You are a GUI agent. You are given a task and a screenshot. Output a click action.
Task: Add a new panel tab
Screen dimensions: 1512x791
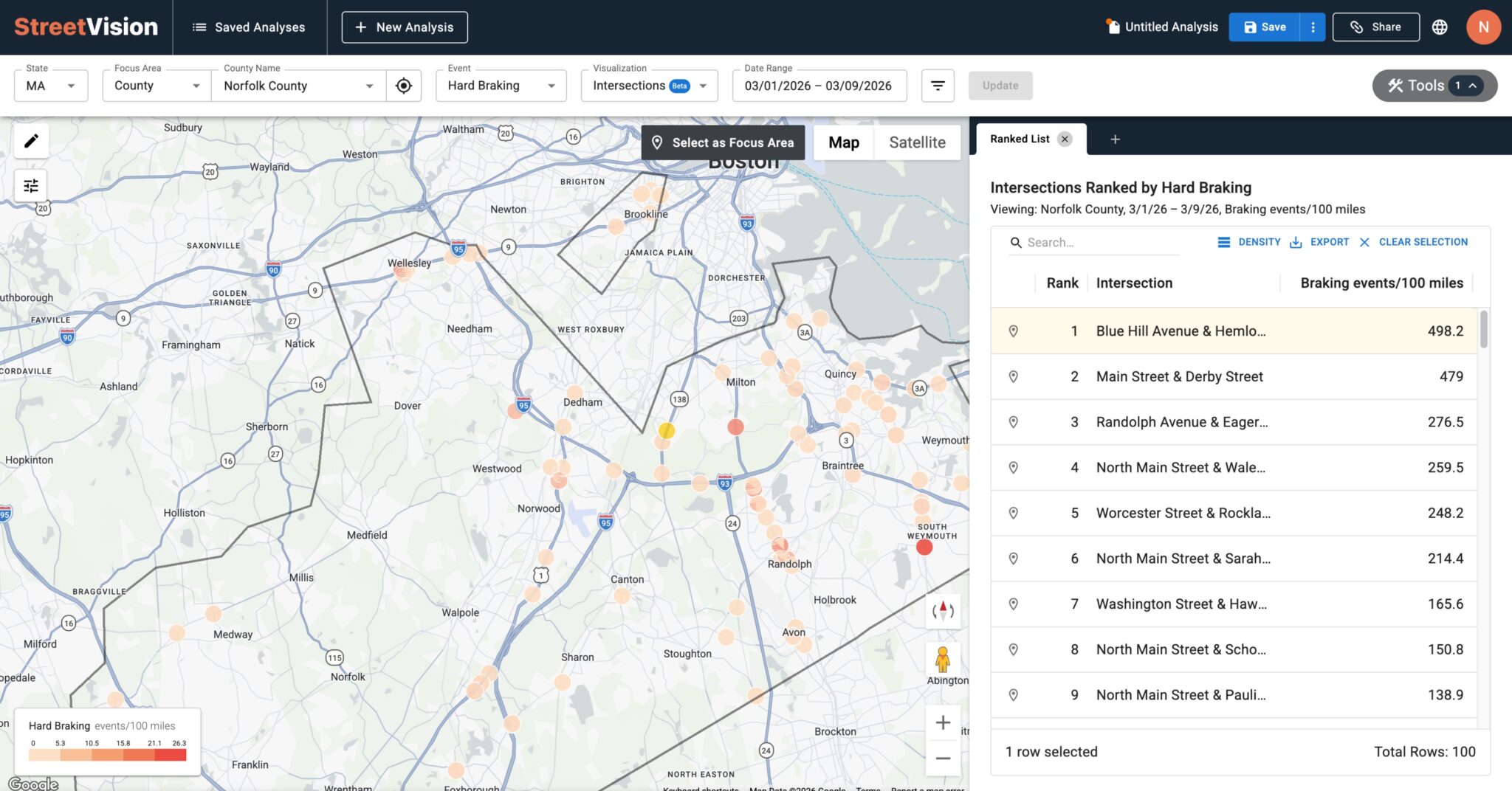point(1115,139)
